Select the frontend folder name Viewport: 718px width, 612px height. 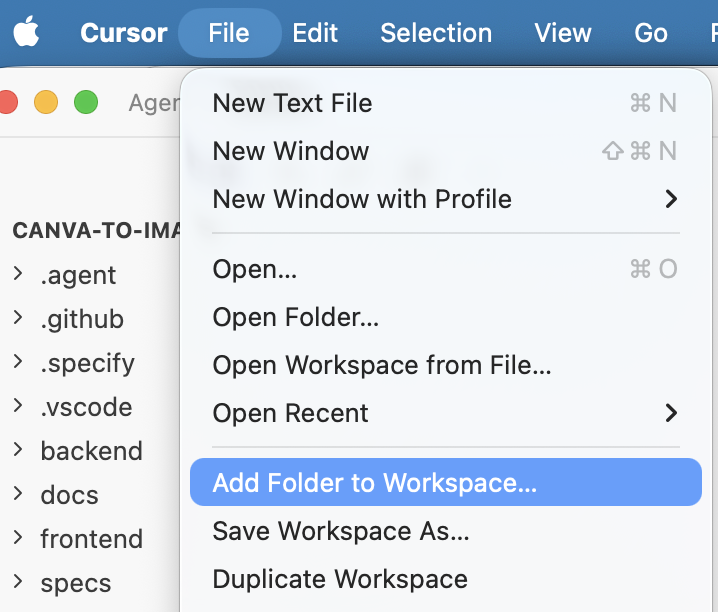coord(92,539)
